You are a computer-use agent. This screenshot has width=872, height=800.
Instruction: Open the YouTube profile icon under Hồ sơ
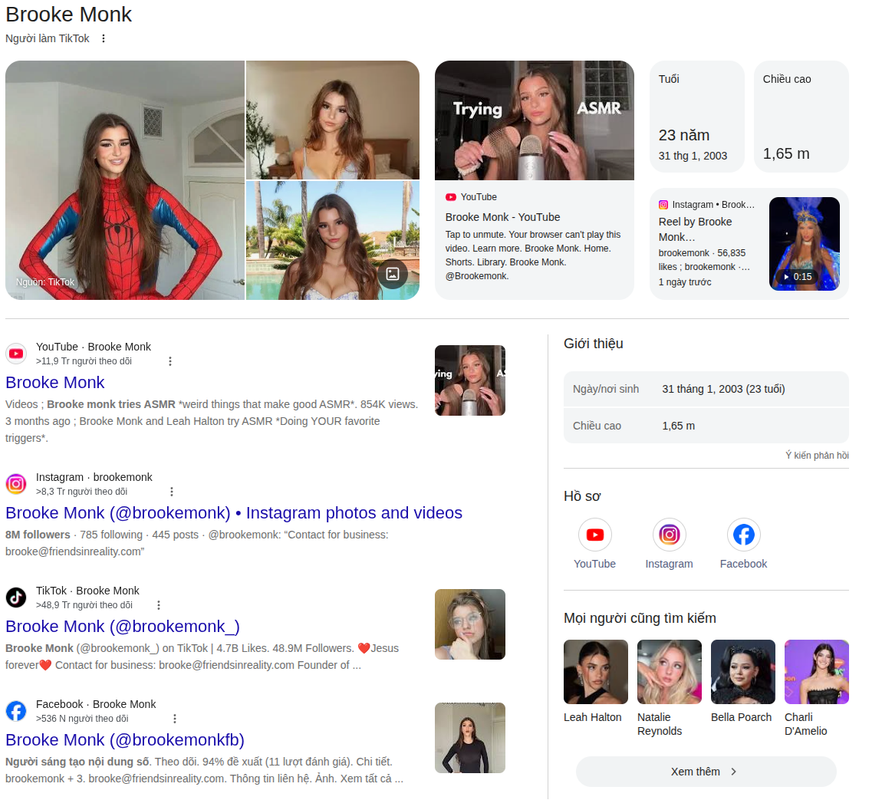click(594, 535)
